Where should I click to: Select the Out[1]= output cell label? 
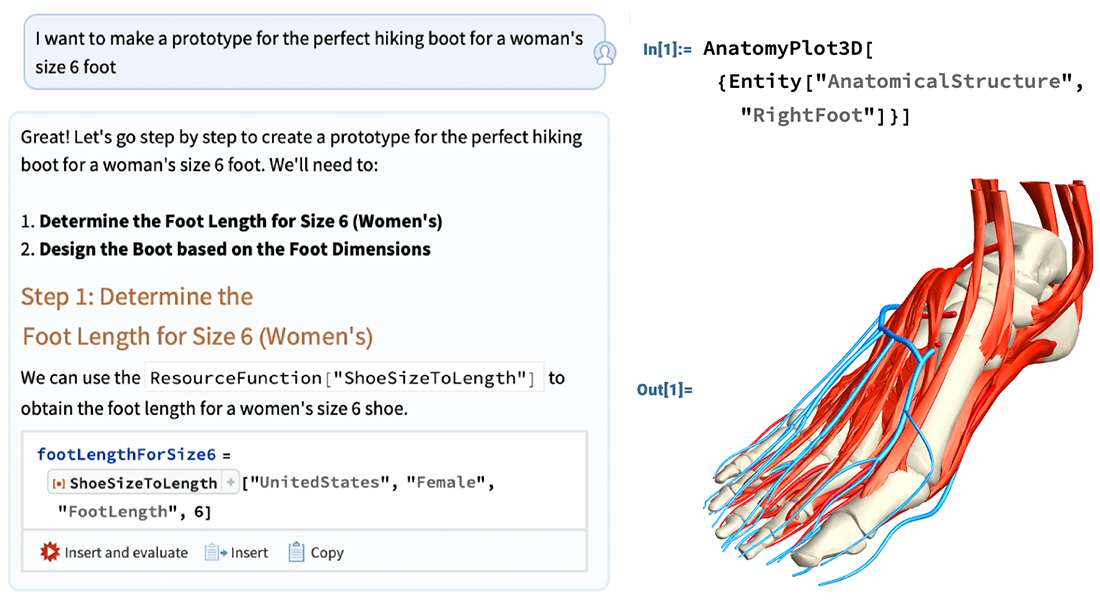[664, 389]
